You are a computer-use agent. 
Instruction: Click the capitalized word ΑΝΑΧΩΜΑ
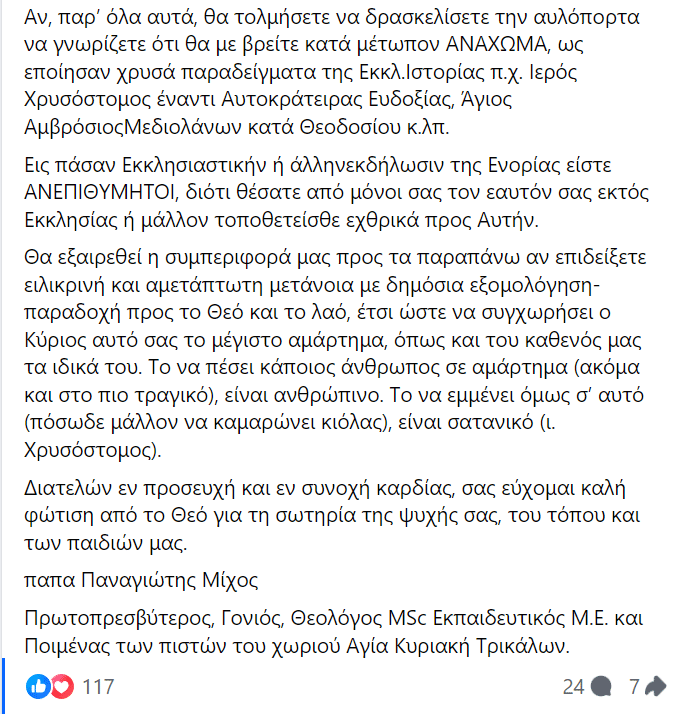[x=496, y=44]
